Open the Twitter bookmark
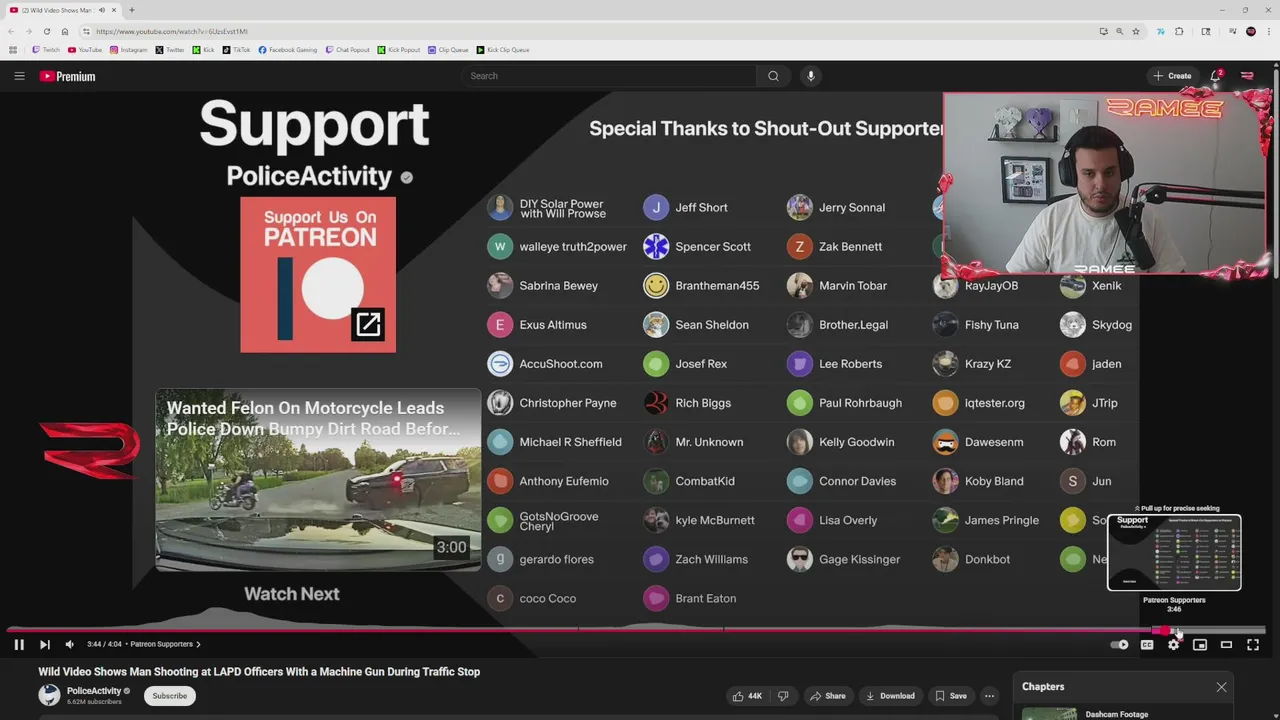Image resolution: width=1280 pixels, height=720 pixels. coord(170,50)
